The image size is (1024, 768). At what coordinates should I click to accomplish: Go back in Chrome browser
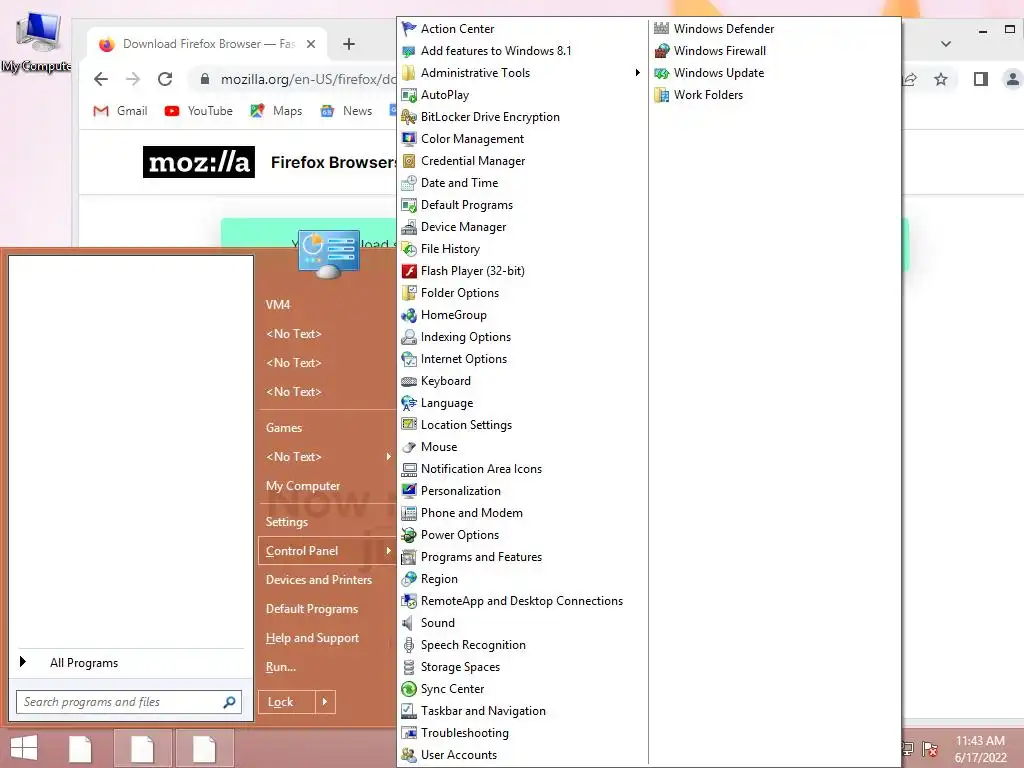coord(101,79)
